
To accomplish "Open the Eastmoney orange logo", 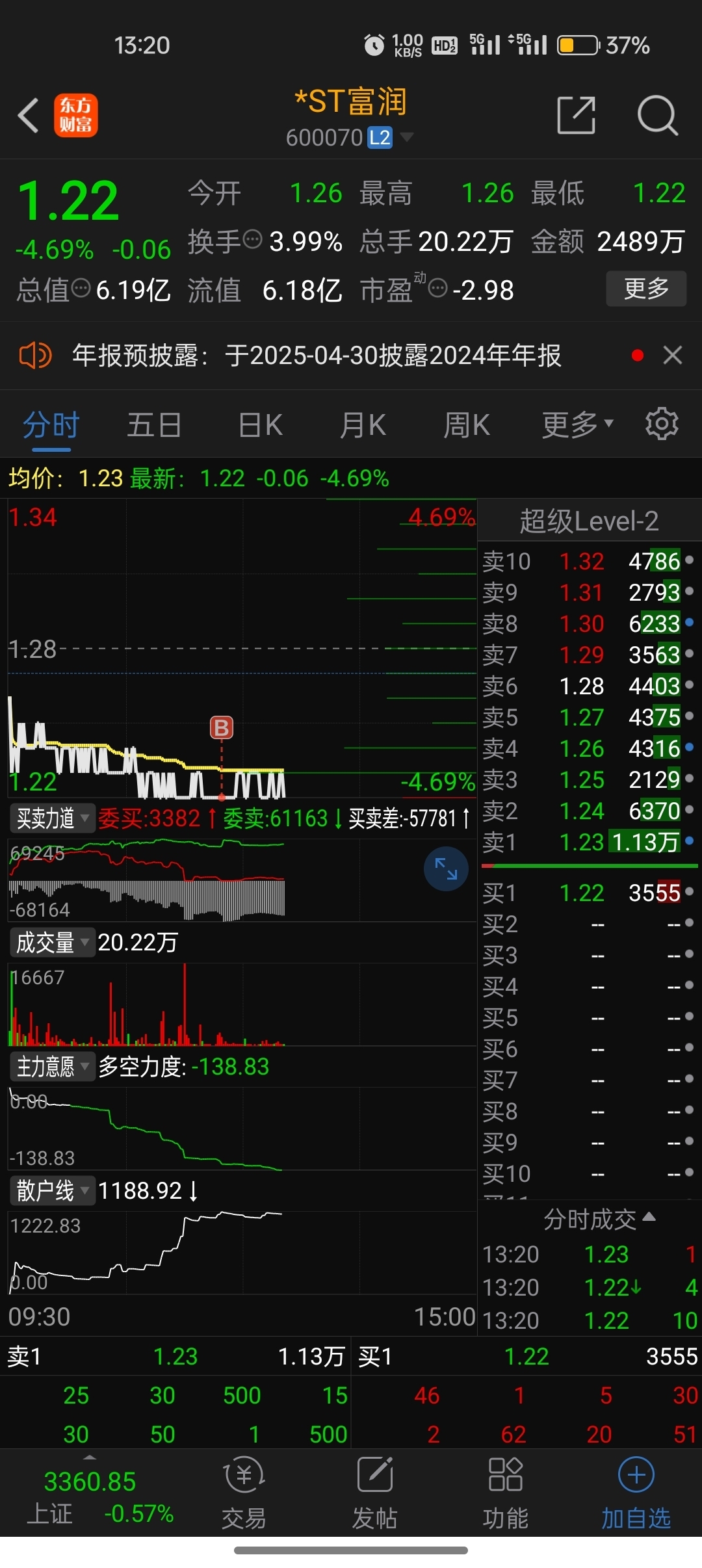I will coord(76,116).
